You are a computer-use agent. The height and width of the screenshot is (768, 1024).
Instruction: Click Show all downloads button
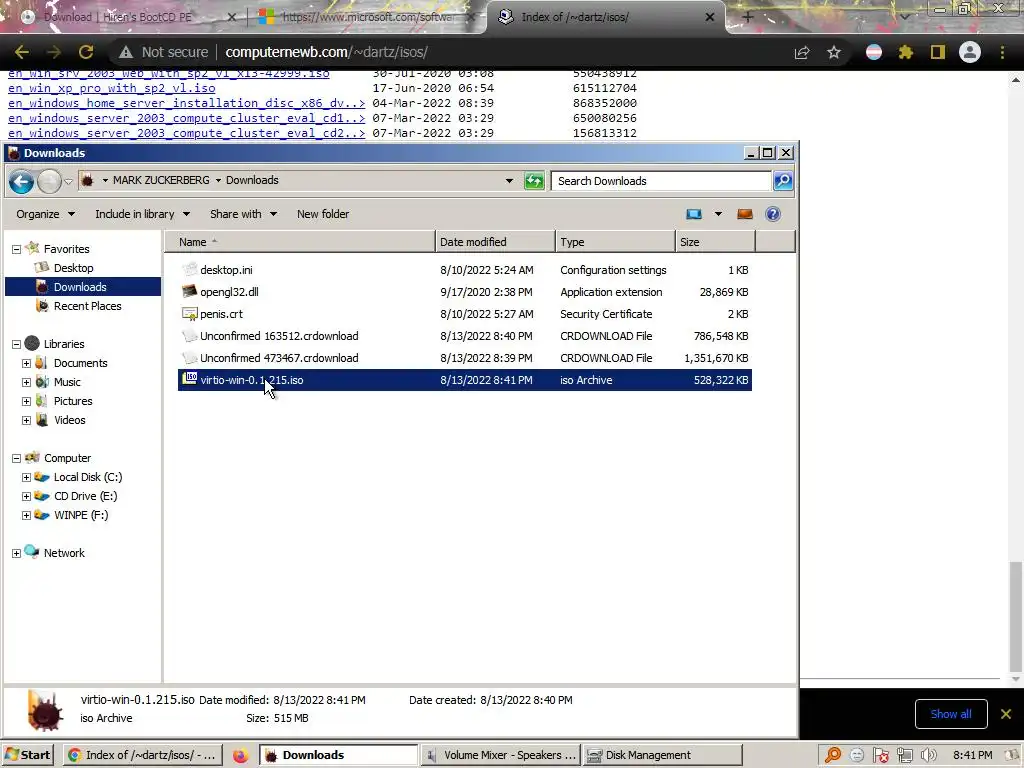(x=950, y=714)
